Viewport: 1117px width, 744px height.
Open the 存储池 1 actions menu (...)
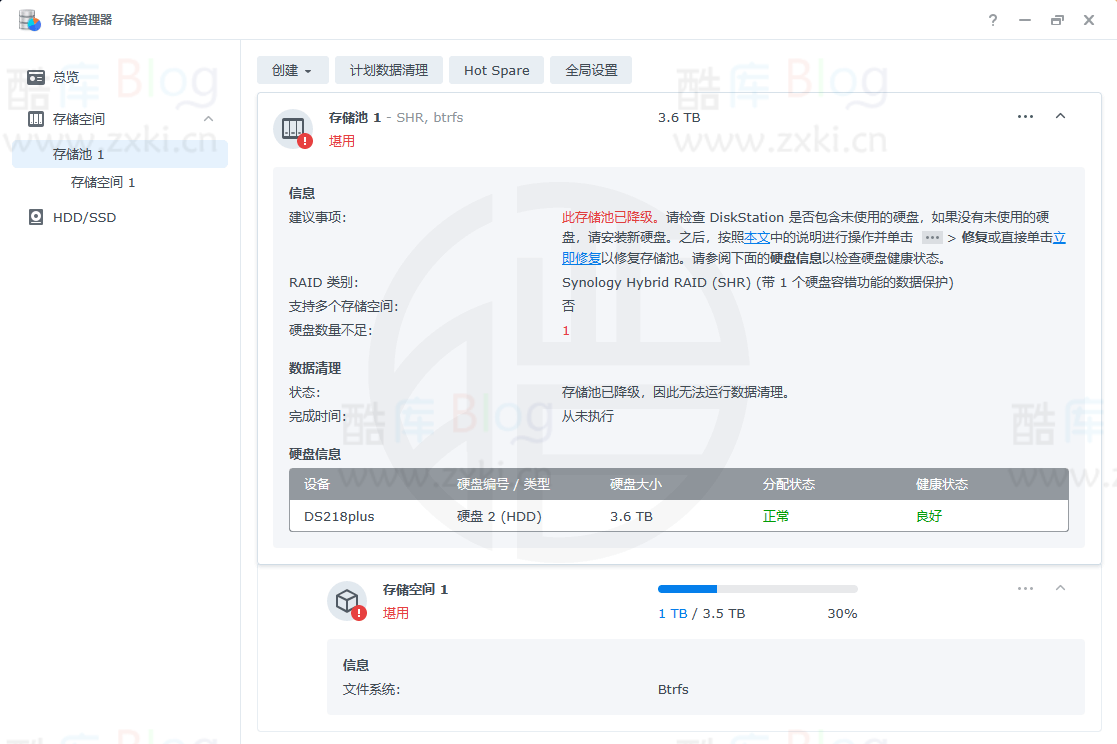click(x=1025, y=117)
